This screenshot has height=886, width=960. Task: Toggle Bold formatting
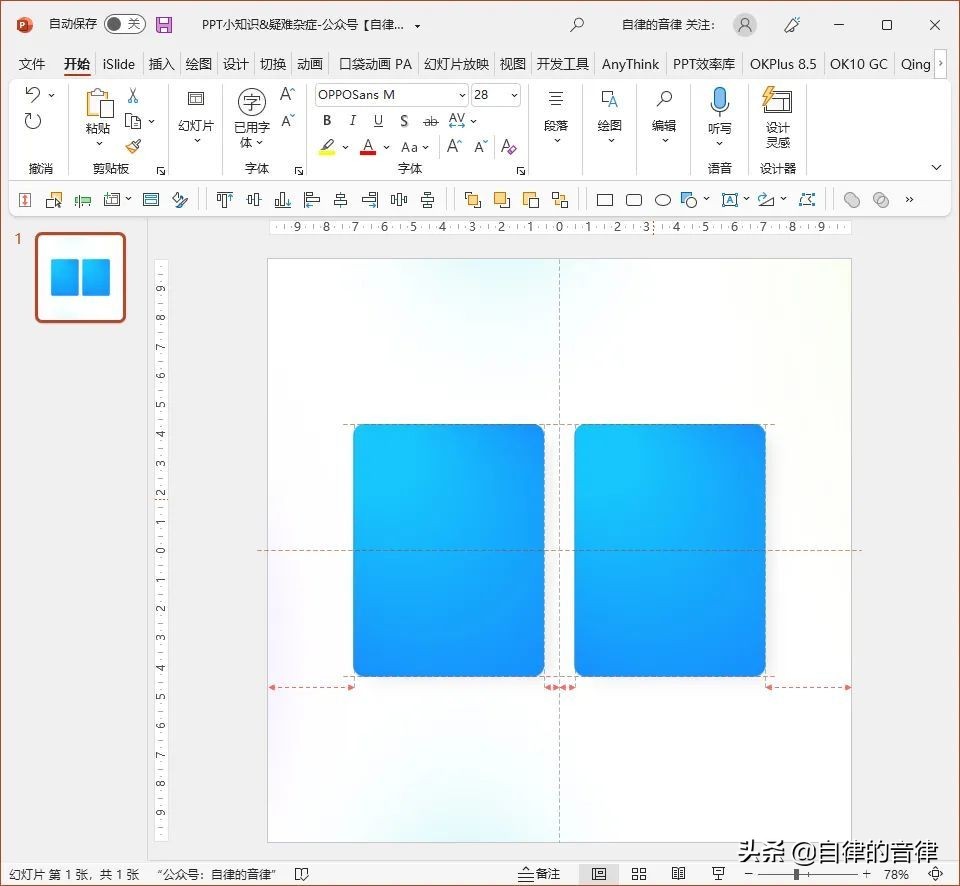tap(327, 121)
